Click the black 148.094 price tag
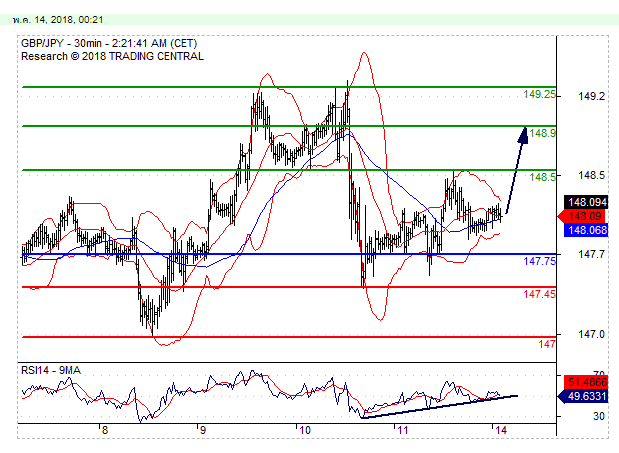The image size is (619, 453). click(586, 202)
